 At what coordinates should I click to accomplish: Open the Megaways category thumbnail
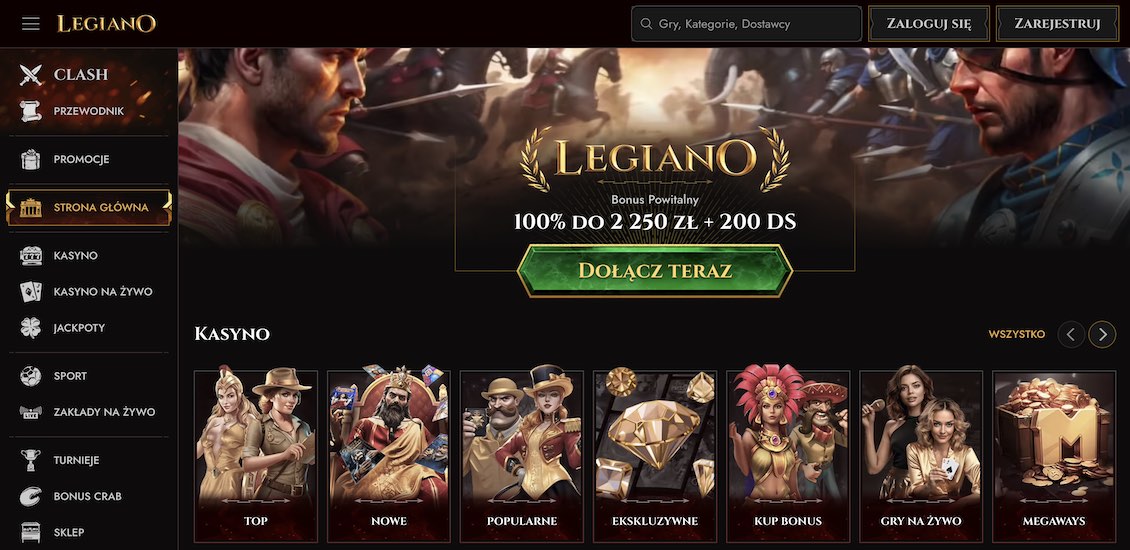[1054, 456]
